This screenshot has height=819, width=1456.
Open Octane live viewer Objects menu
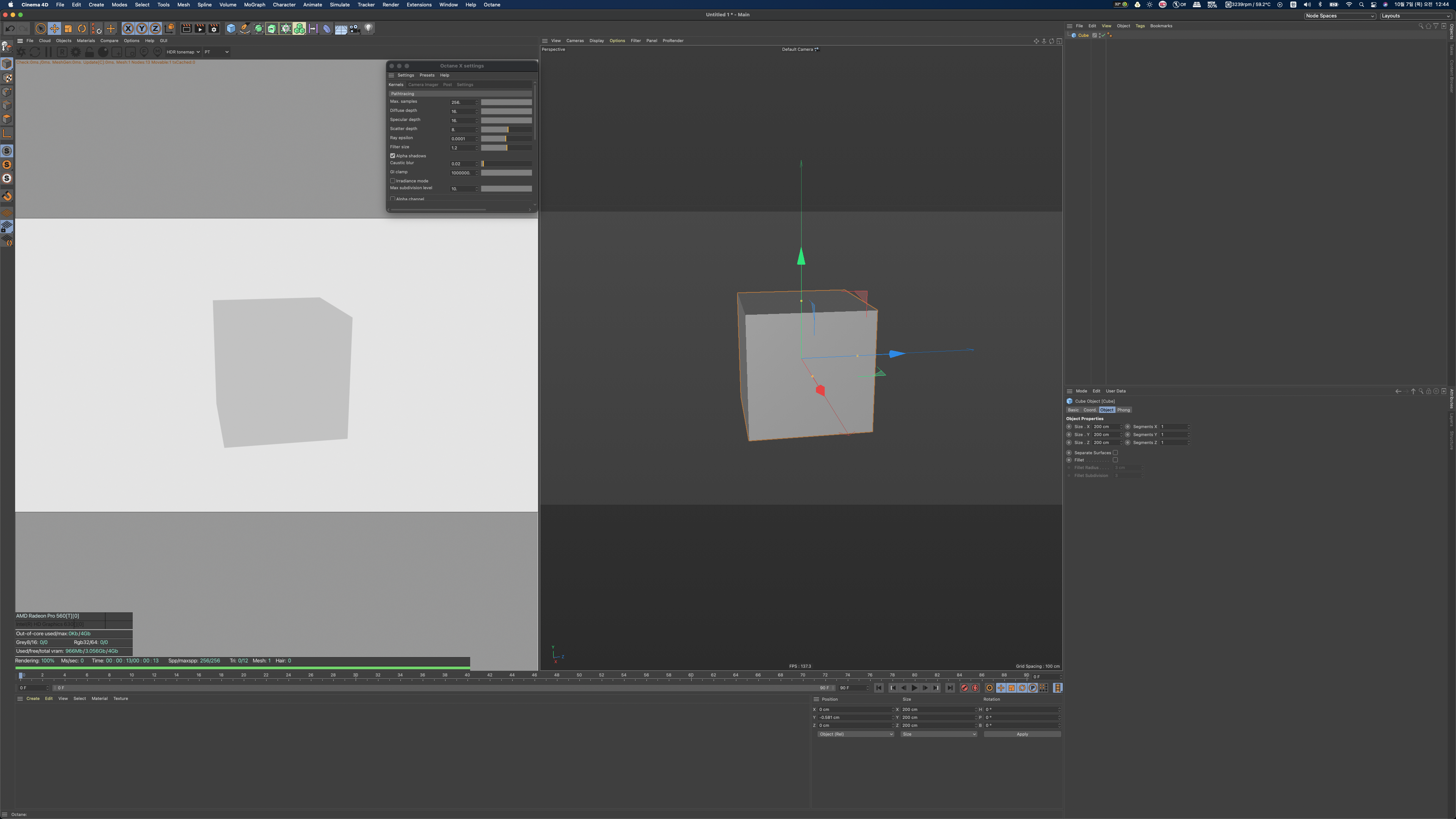click(63, 41)
